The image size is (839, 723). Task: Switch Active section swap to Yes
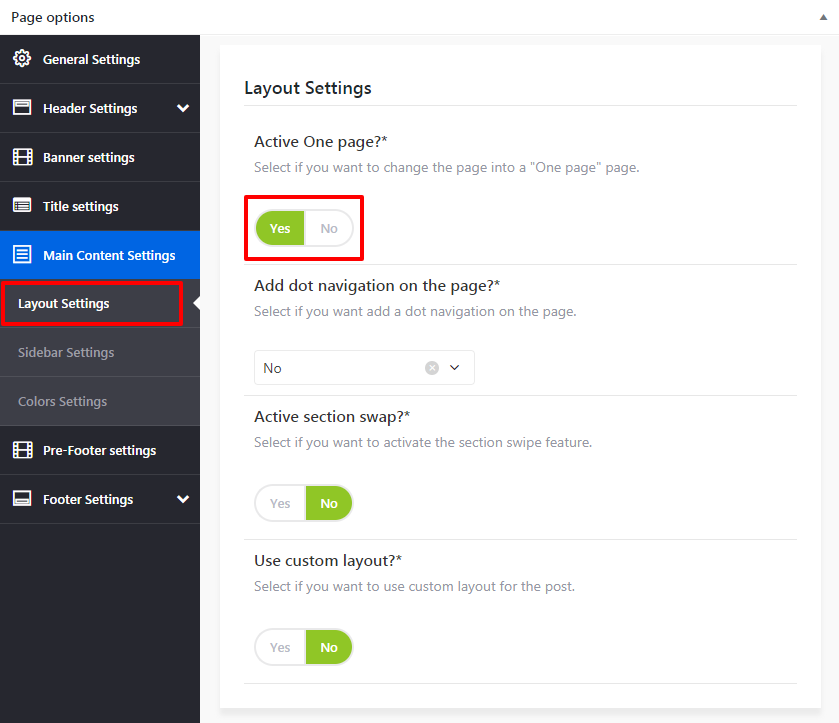[x=280, y=504]
